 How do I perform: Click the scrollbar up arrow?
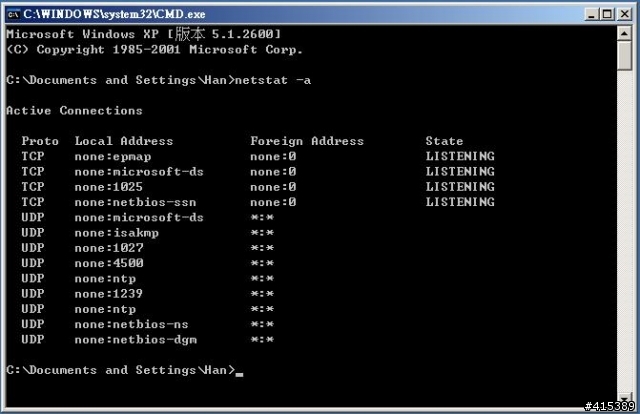(x=624, y=33)
